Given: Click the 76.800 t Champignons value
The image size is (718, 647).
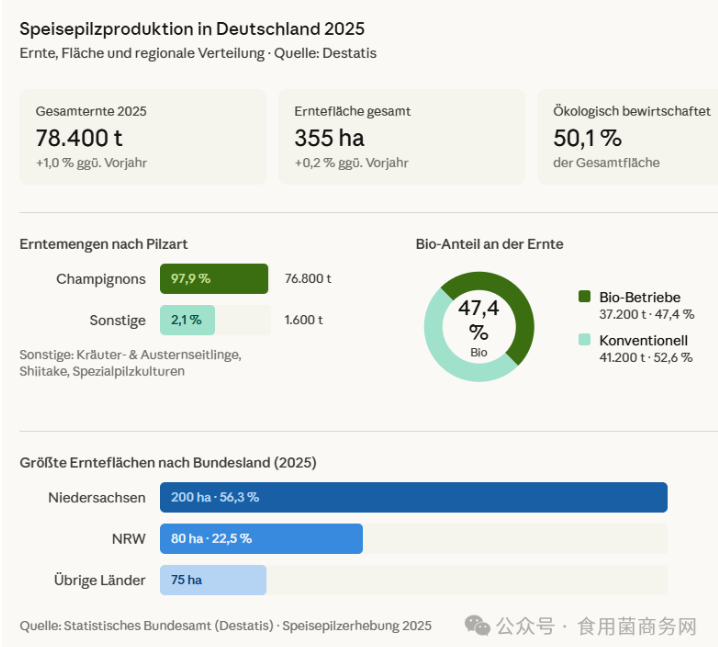Looking at the screenshot, I should (308, 279).
